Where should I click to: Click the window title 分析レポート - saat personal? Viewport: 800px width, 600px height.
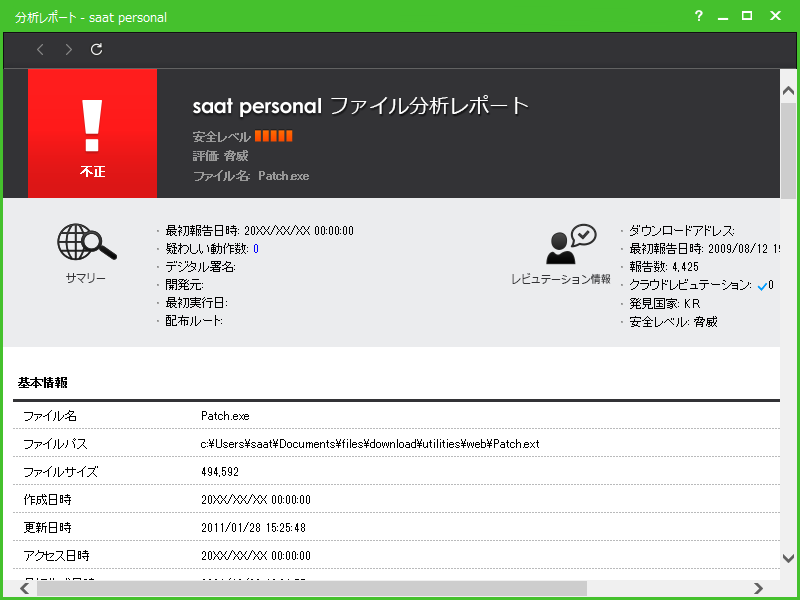tap(91, 17)
